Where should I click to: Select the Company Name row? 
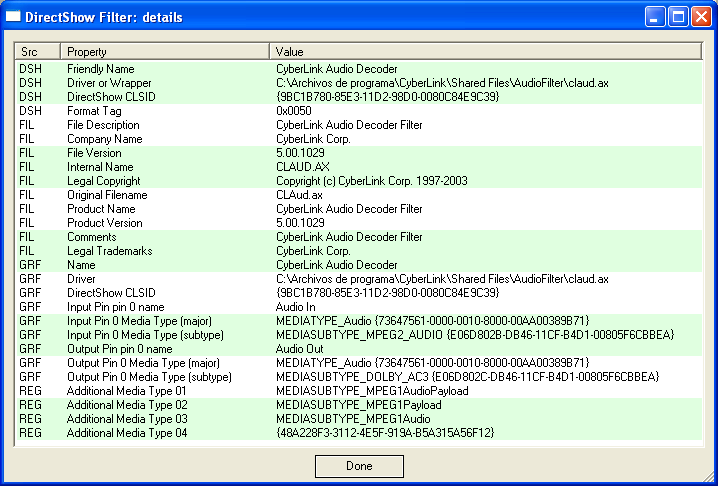pos(359,139)
